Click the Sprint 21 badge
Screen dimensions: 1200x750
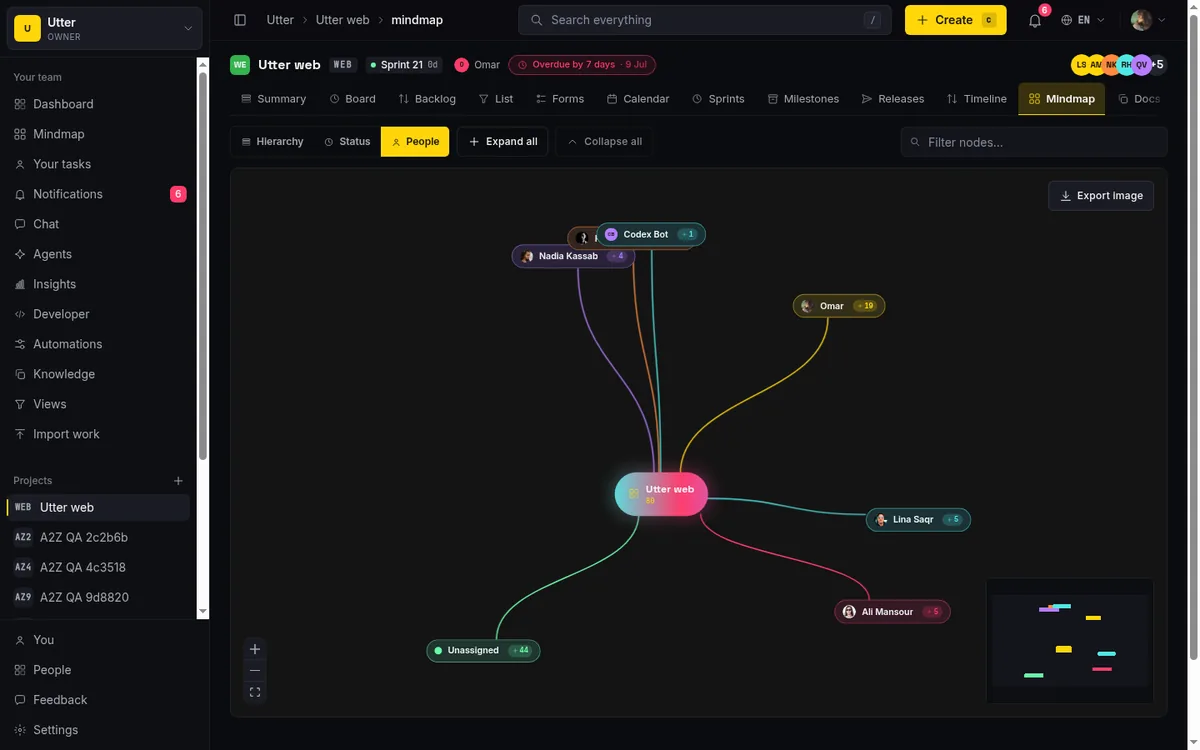click(x=404, y=65)
